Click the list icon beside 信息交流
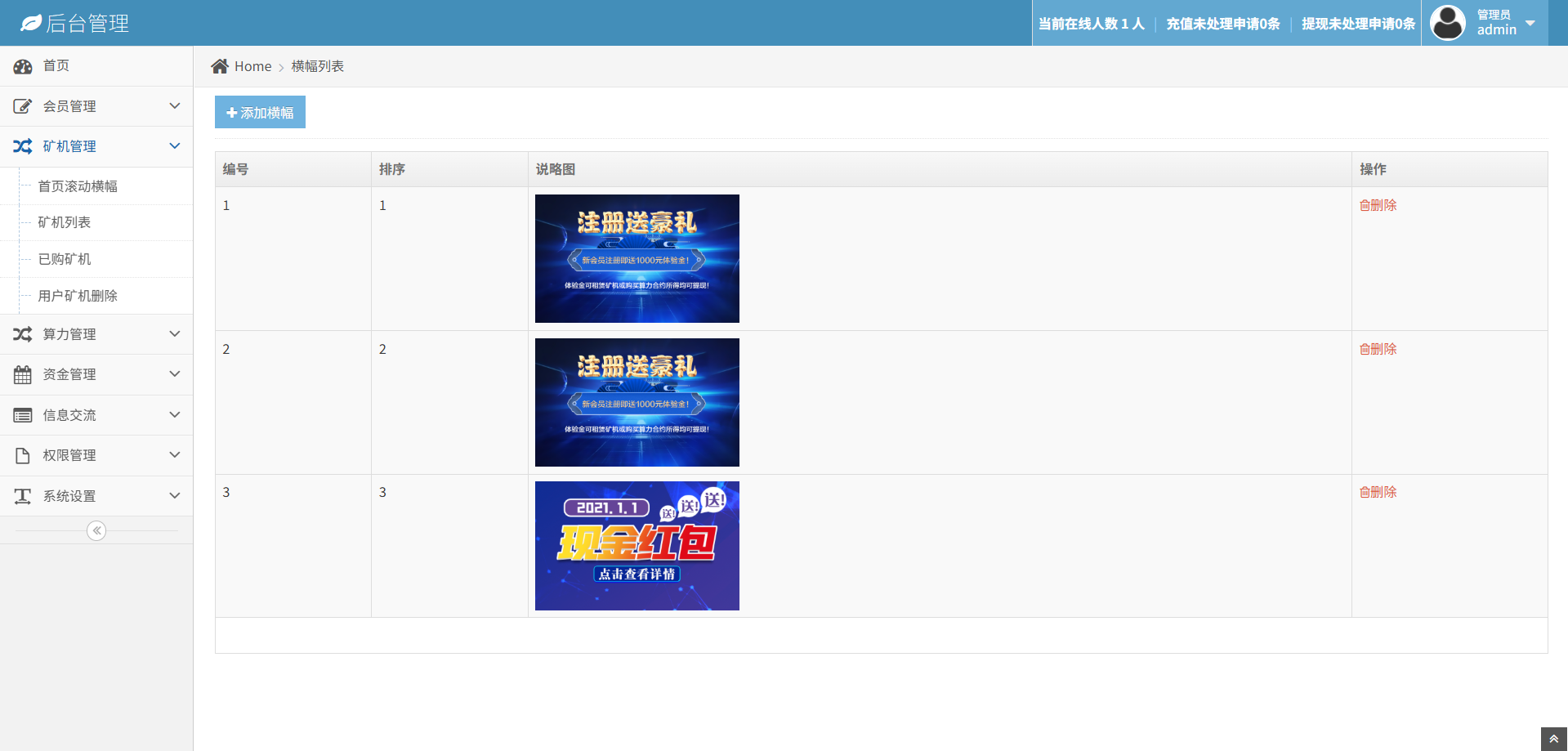Image resolution: width=1568 pixels, height=751 pixels. pyautogui.click(x=23, y=415)
